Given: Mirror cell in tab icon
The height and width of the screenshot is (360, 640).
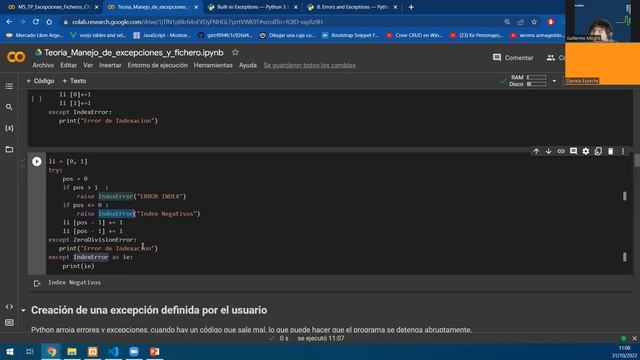Looking at the screenshot, I should pyautogui.click(x=598, y=151).
